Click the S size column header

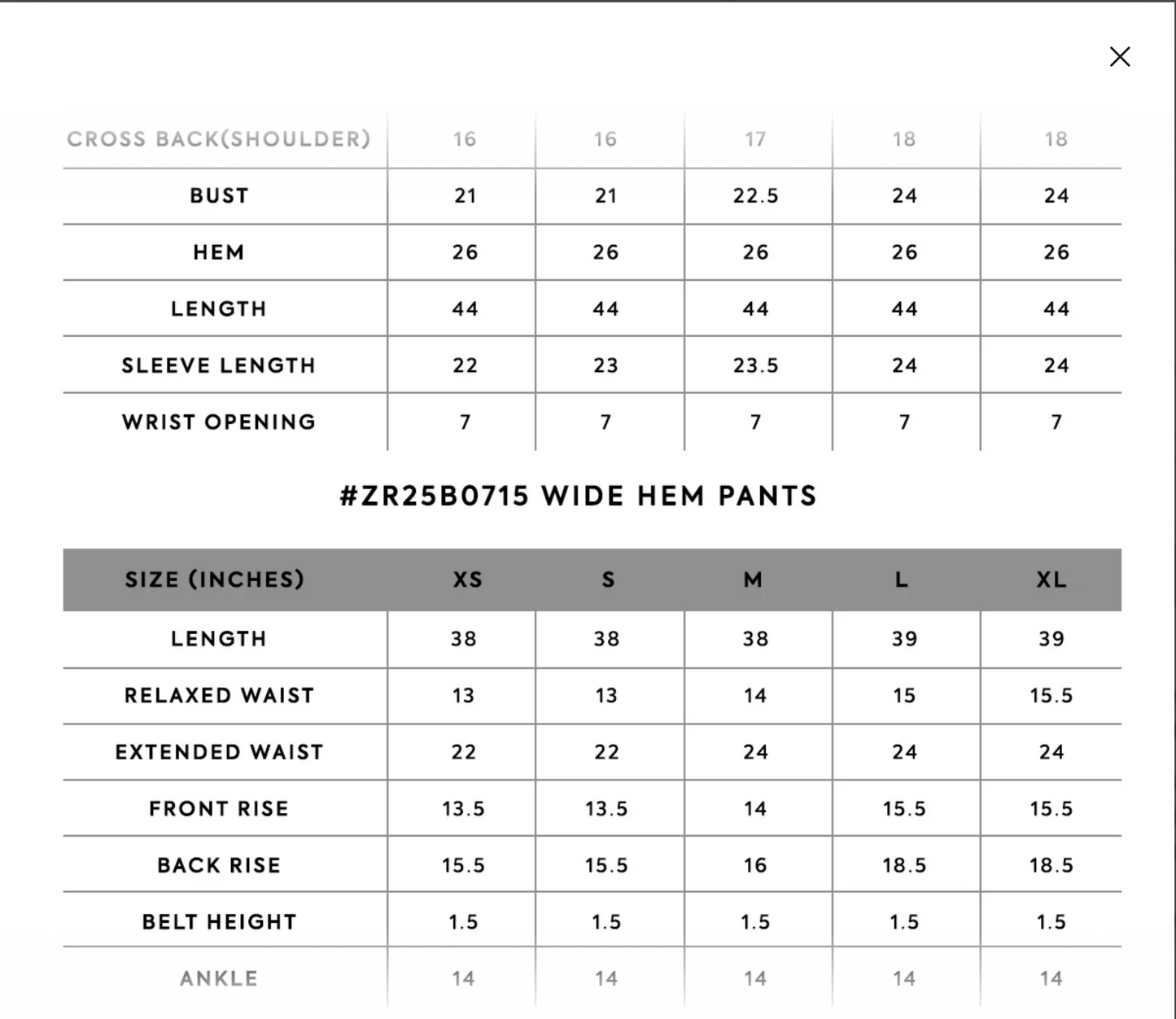[x=608, y=579]
